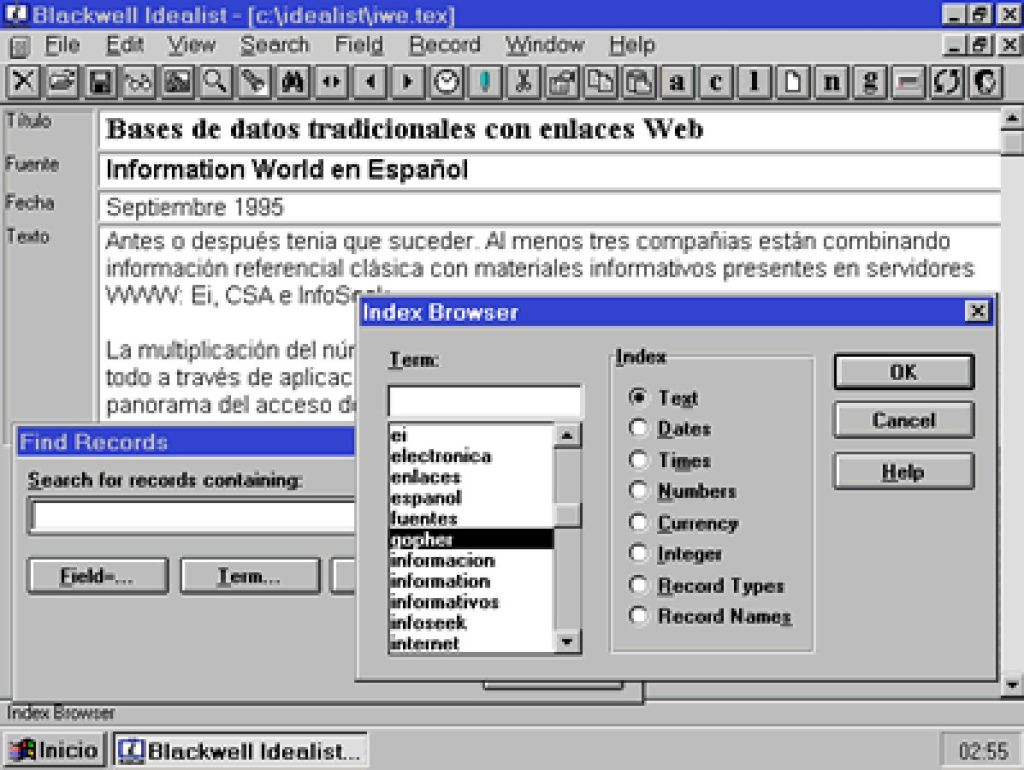Click the magnifying glass toolbar icon
The image size is (1024, 770).
(x=214, y=82)
